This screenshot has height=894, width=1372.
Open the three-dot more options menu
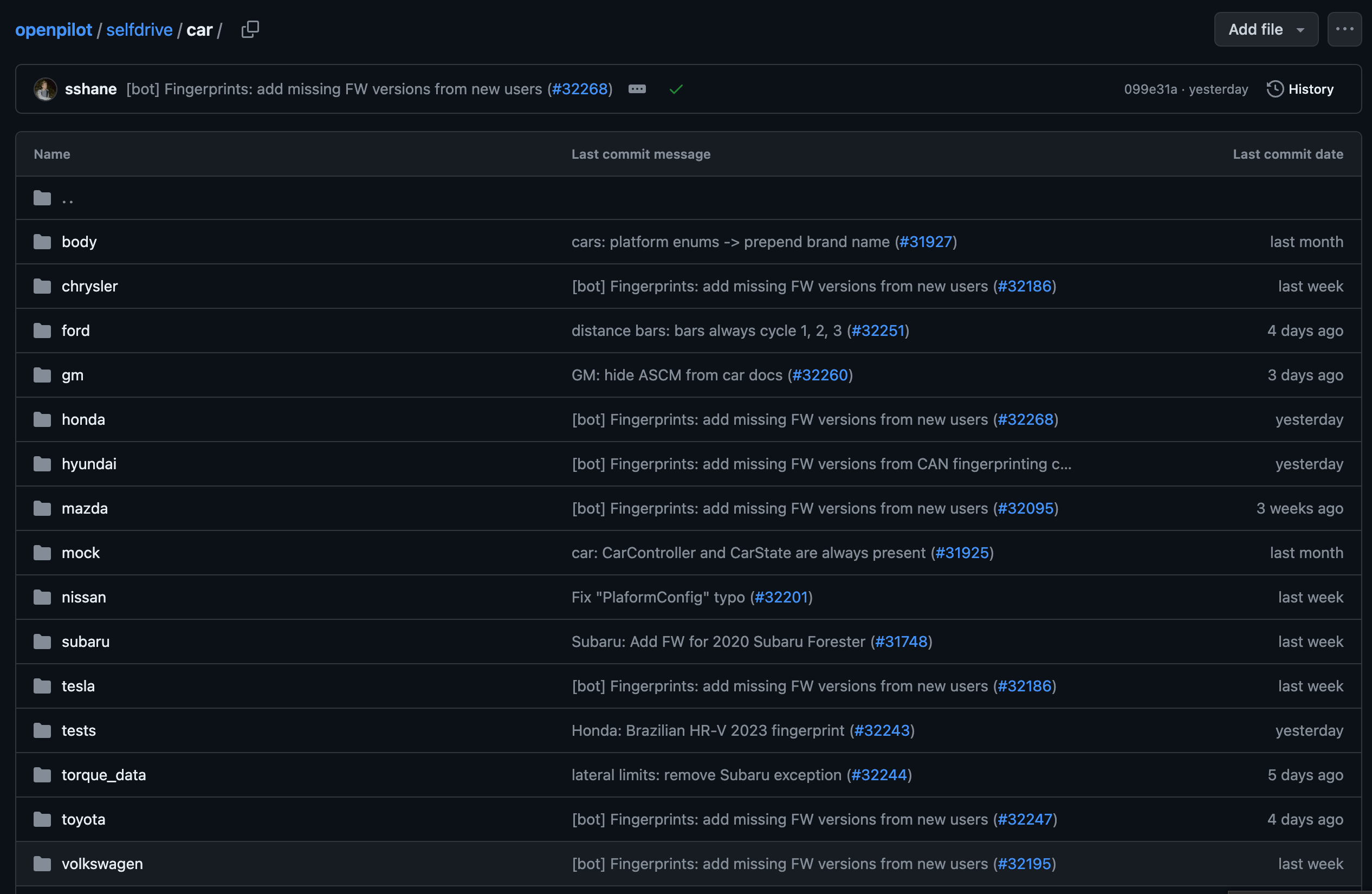[x=1344, y=29]
